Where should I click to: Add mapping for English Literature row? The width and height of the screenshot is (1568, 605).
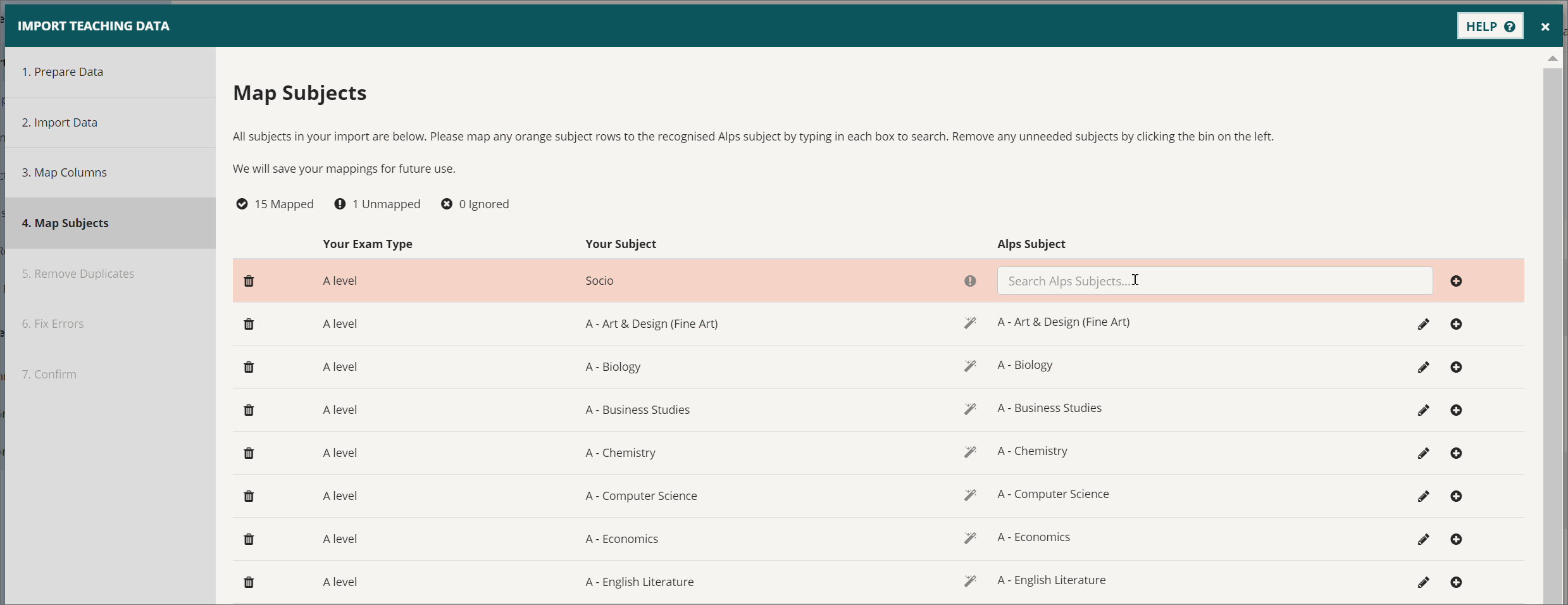click(x=1456, y=582)
